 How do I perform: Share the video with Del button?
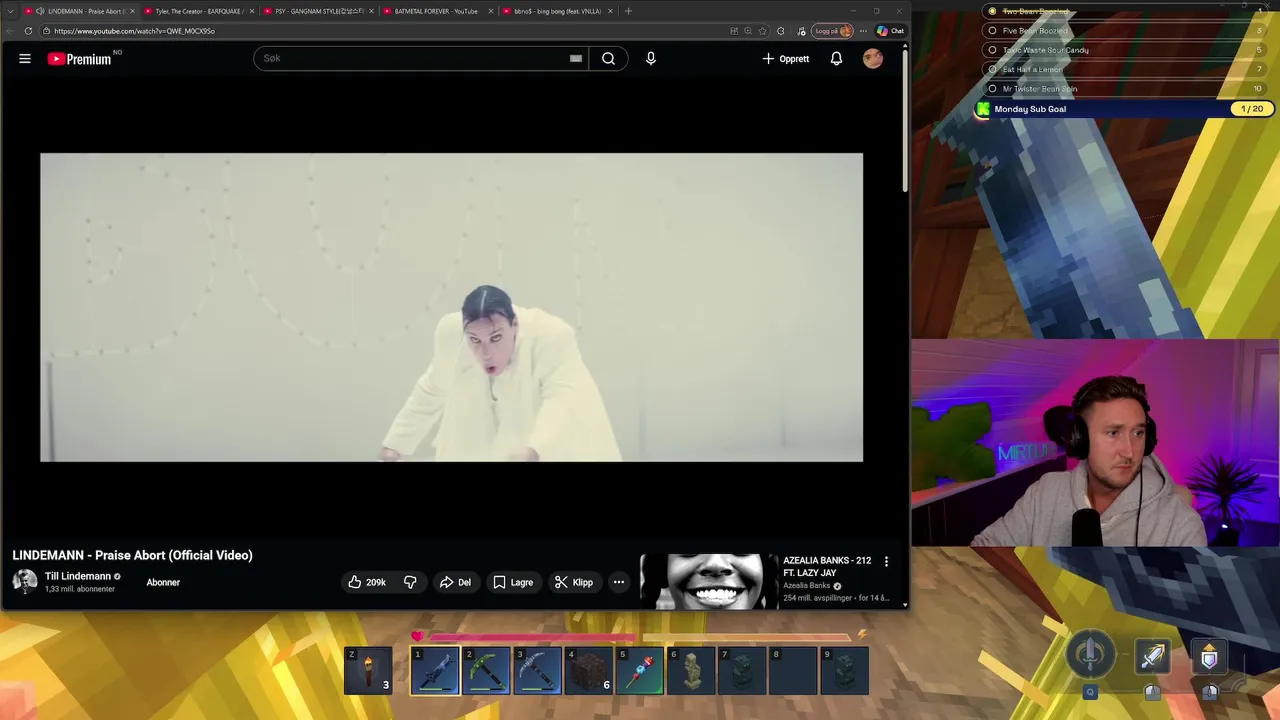click(455, 582)
